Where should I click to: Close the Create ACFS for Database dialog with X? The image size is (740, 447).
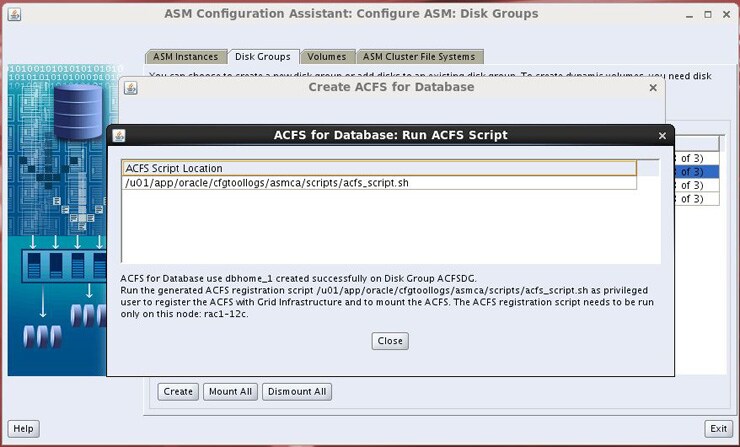(x=653, y=88)
